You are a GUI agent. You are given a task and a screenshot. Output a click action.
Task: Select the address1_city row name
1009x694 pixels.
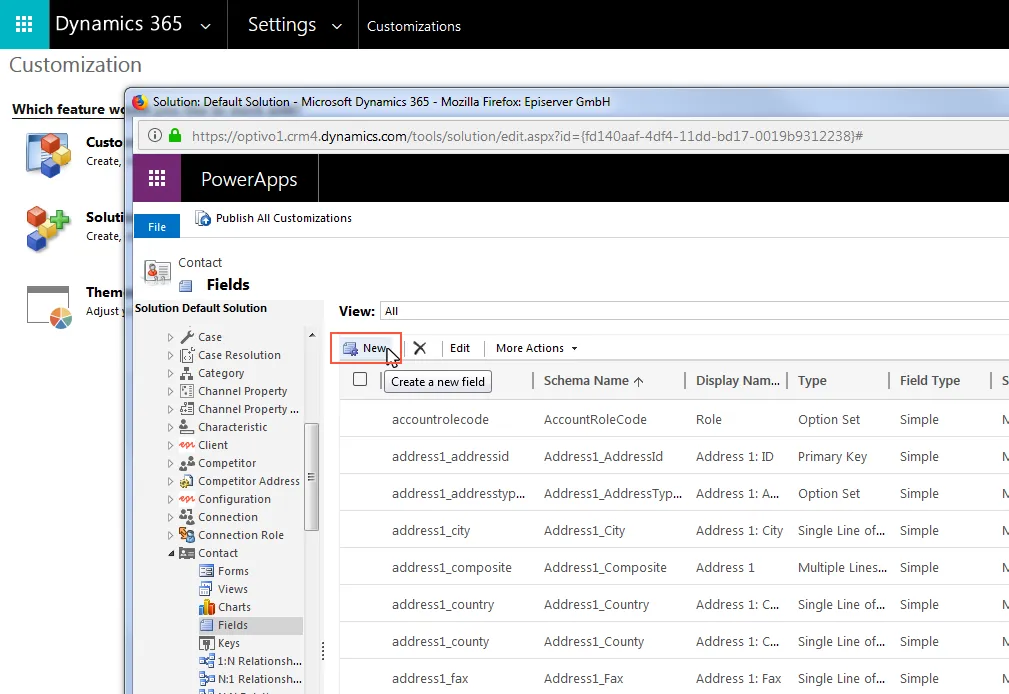431,530
